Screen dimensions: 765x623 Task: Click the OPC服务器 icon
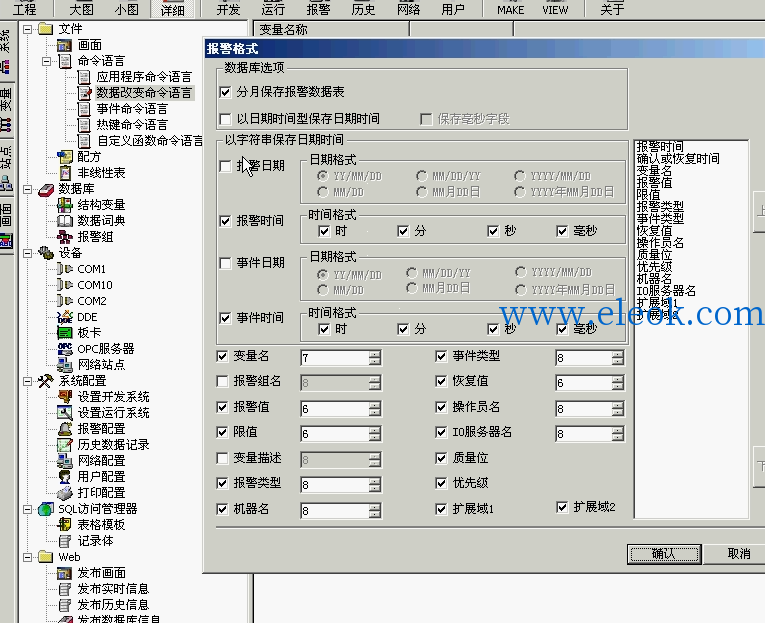(x=64, y=349)
